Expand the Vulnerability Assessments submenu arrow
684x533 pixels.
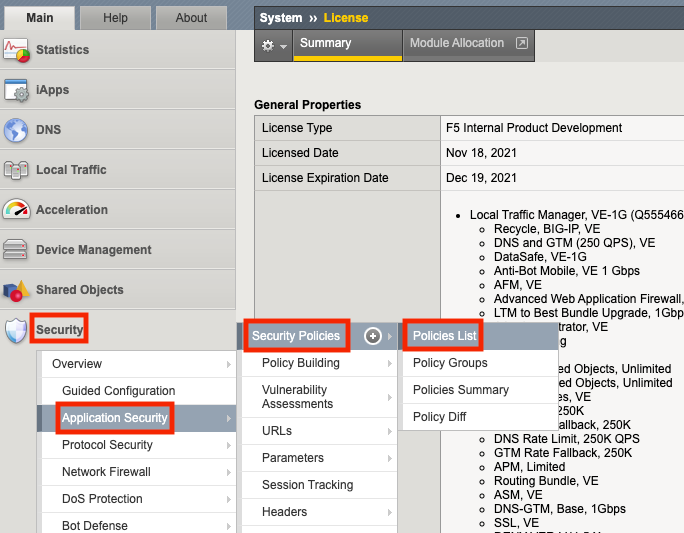click(390, 397)
